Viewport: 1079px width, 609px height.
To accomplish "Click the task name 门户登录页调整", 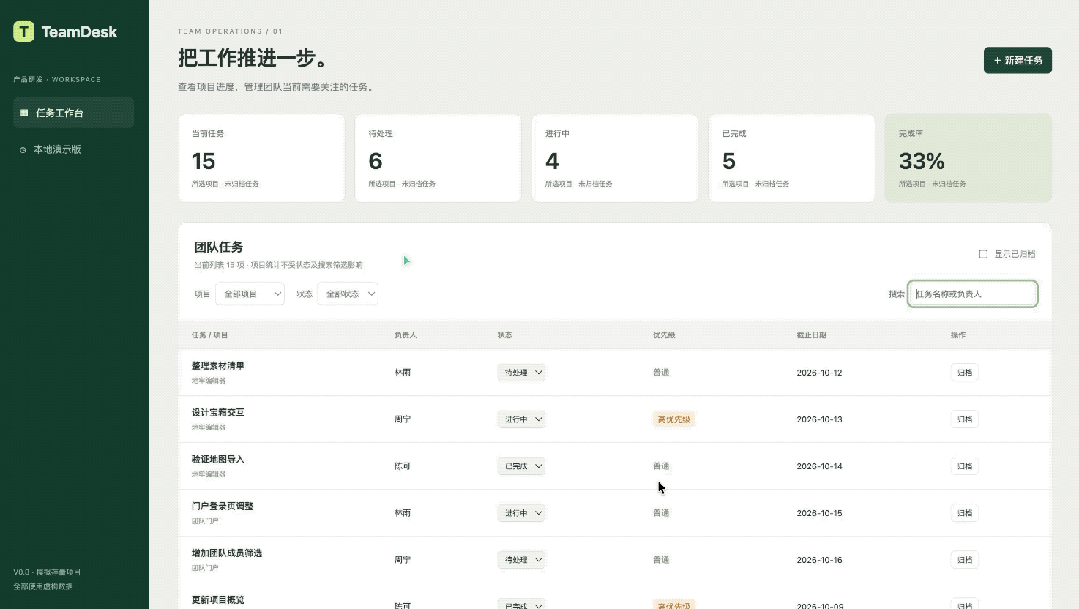I will point(222,506).
